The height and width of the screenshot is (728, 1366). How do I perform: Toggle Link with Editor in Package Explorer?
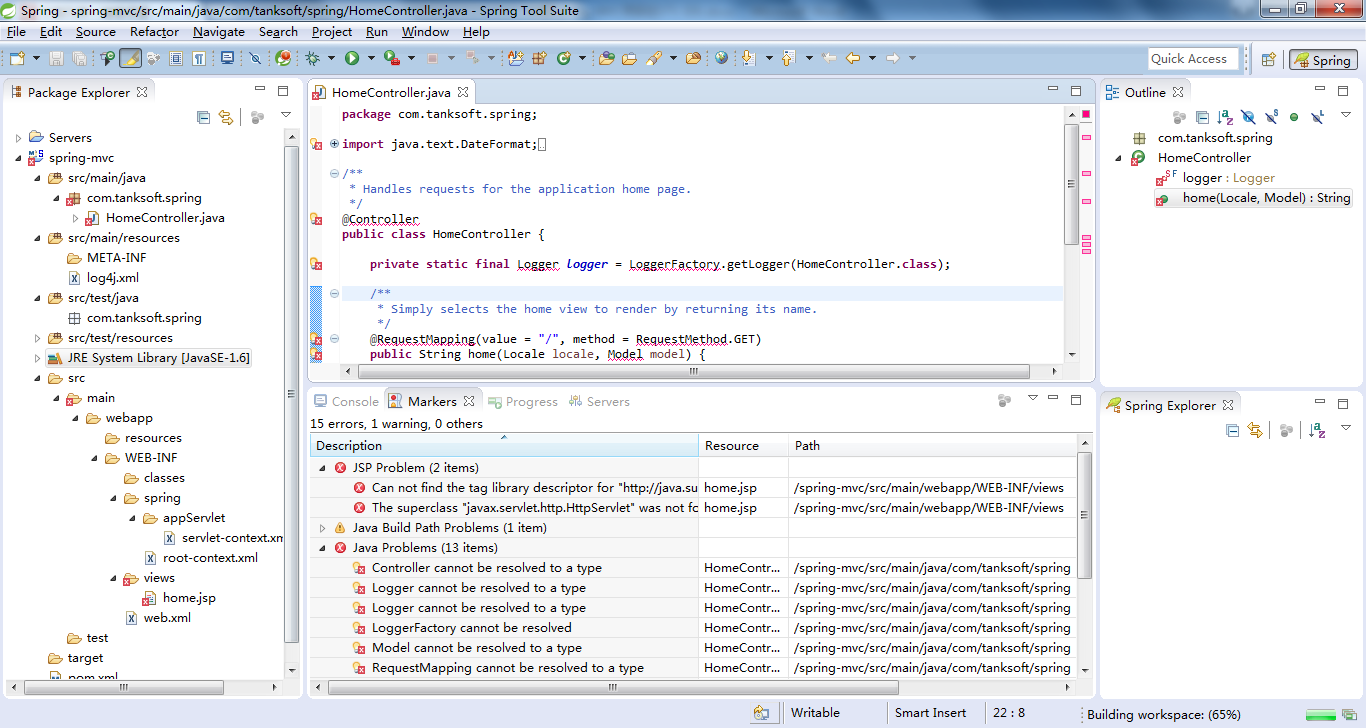pos(226,117)
